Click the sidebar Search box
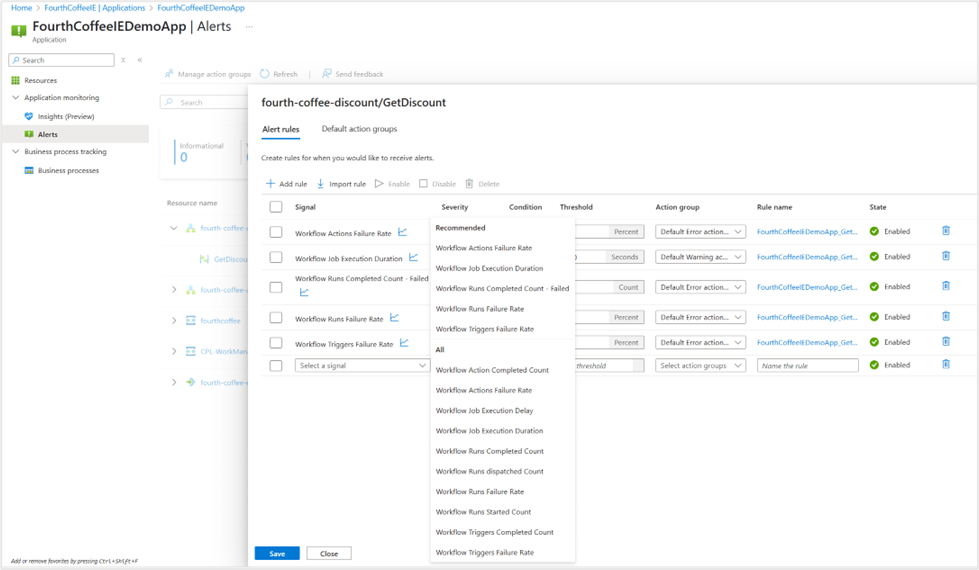The width and height of the screenshot is (979, 570). [x=61, y=60]
